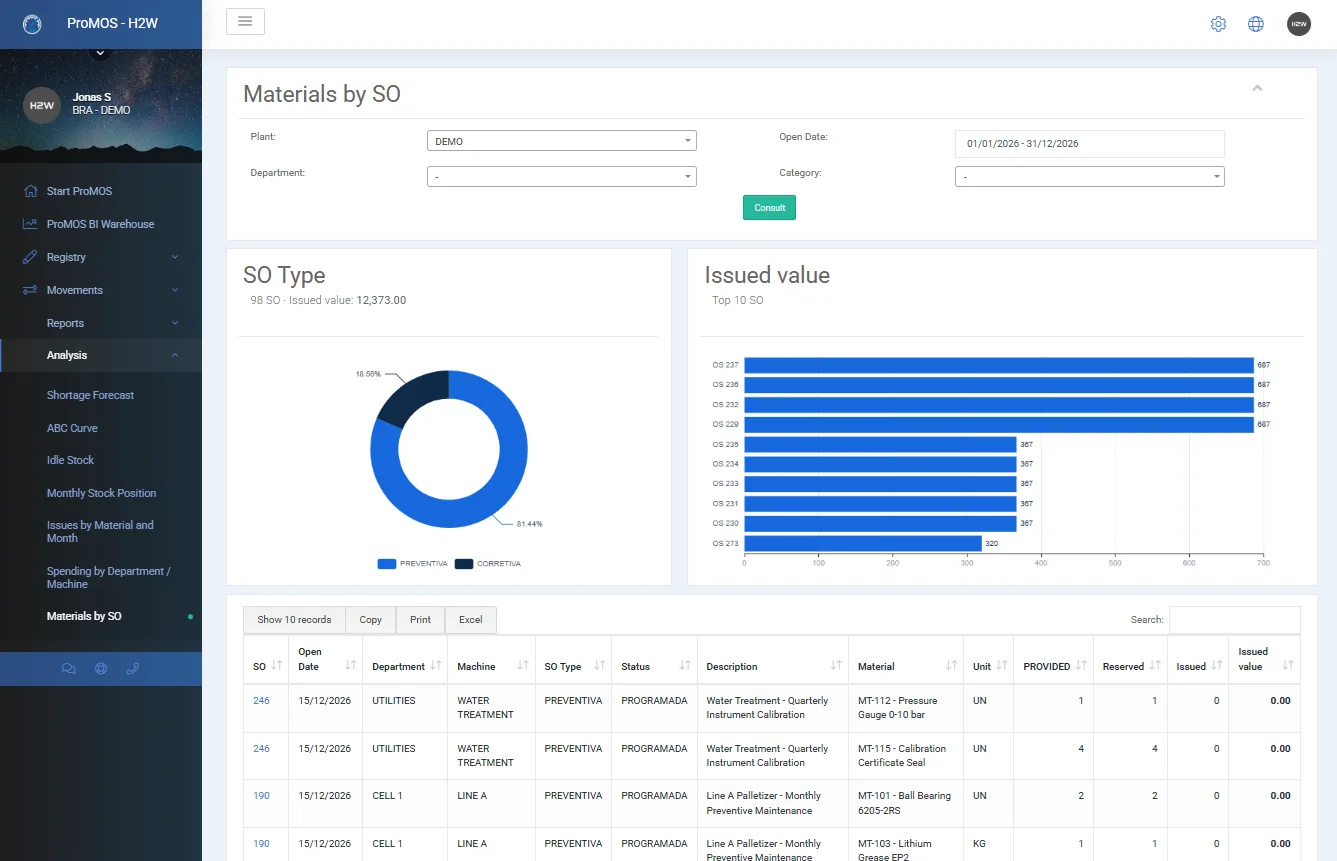Sort the table by Status column
Screen dimensions: 1337x861
pos(655,659)
